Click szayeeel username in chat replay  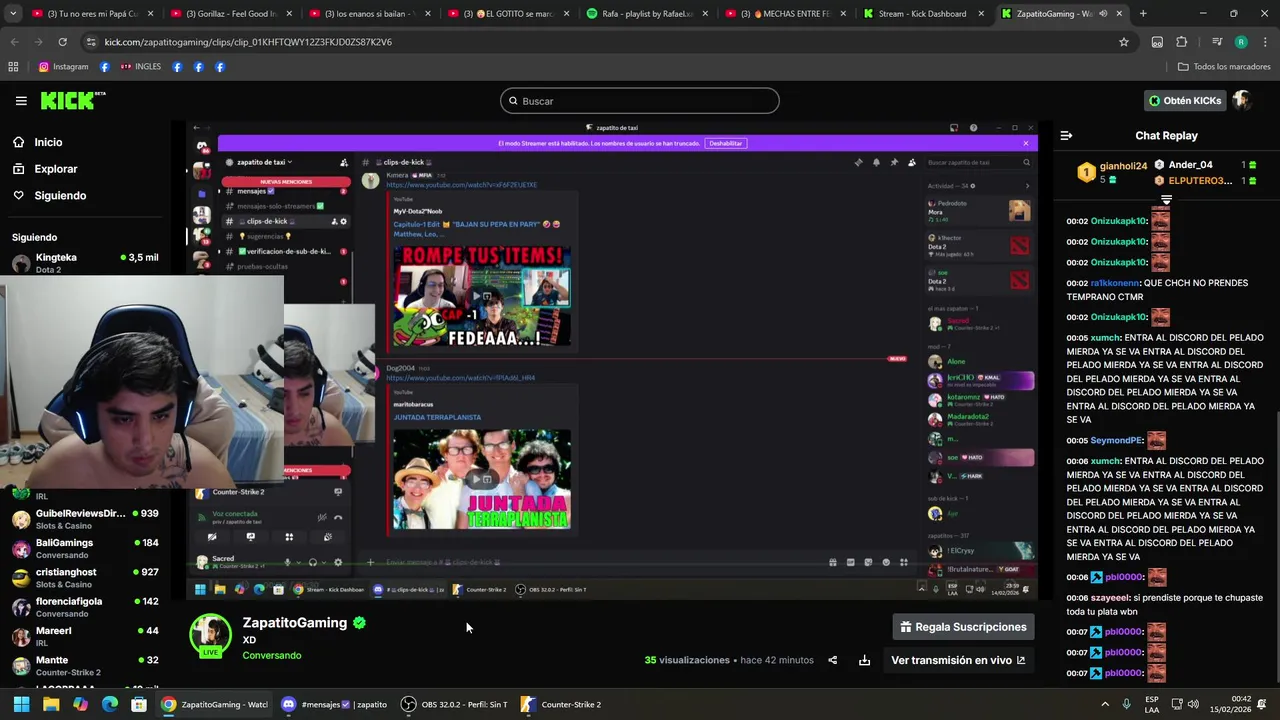tap(1110, 598)
